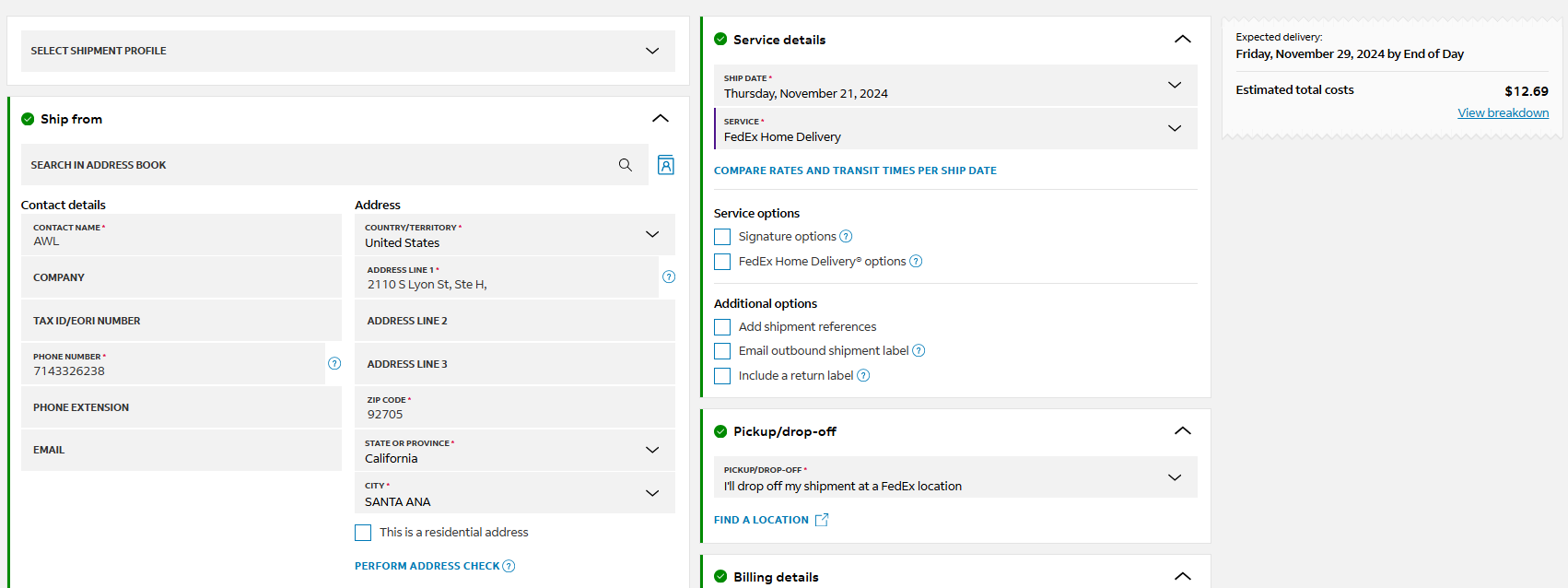Click Billing details green checkmark icon

(720, 577)
